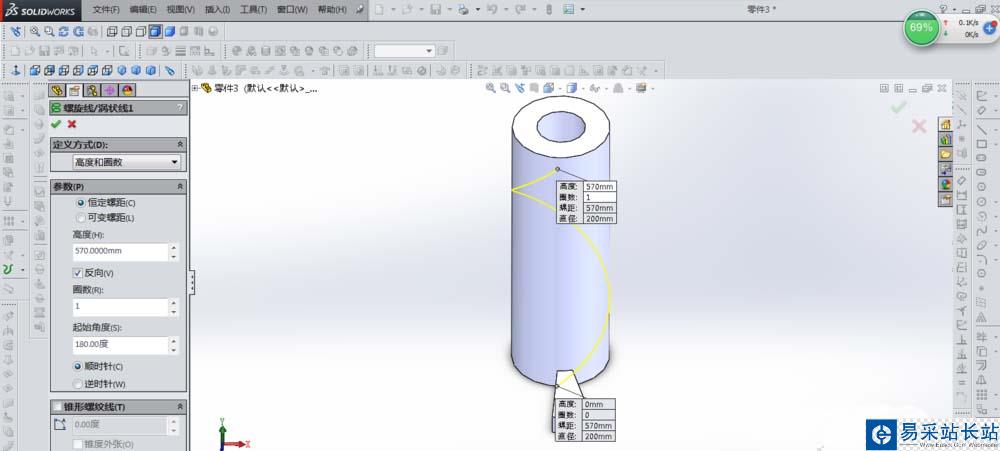
Task: Expand the 零件3 flyout tree node
Action: [195, 88]
